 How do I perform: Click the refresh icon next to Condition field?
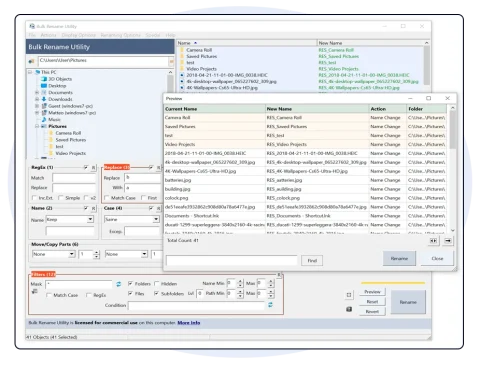270,305
